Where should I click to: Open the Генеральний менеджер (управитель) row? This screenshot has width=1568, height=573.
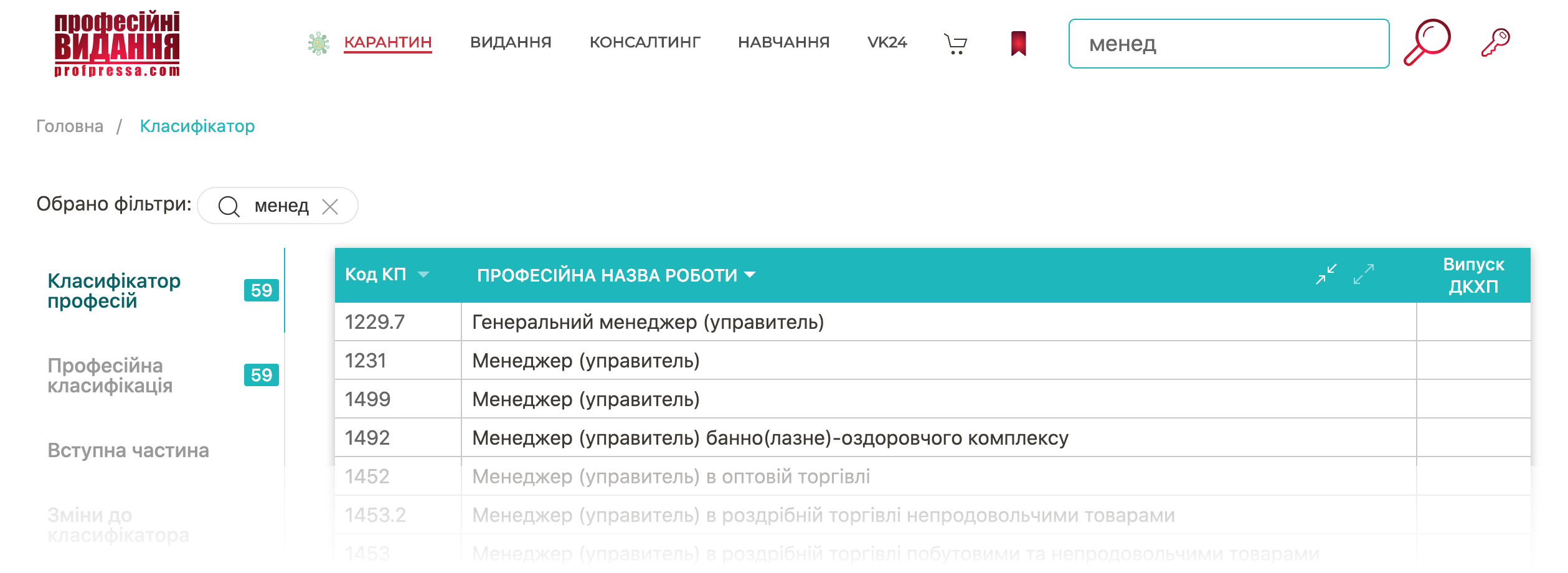click(648, 322)
